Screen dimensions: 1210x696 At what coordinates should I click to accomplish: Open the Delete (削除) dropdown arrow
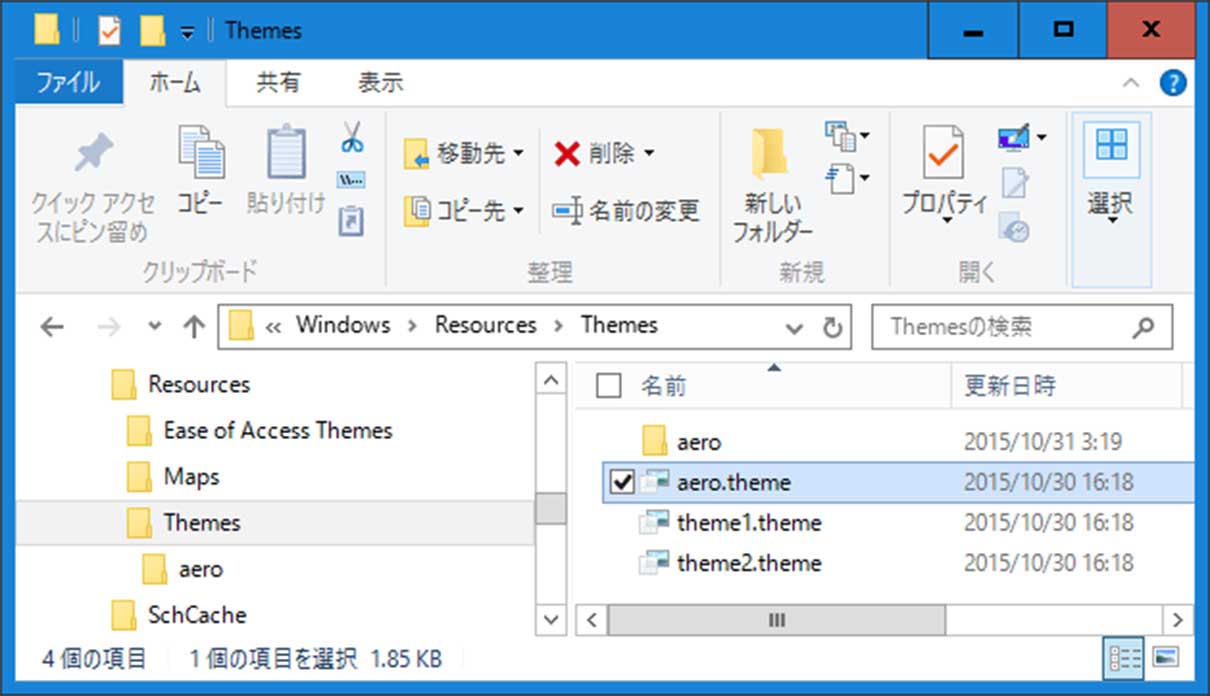(649, 153)
